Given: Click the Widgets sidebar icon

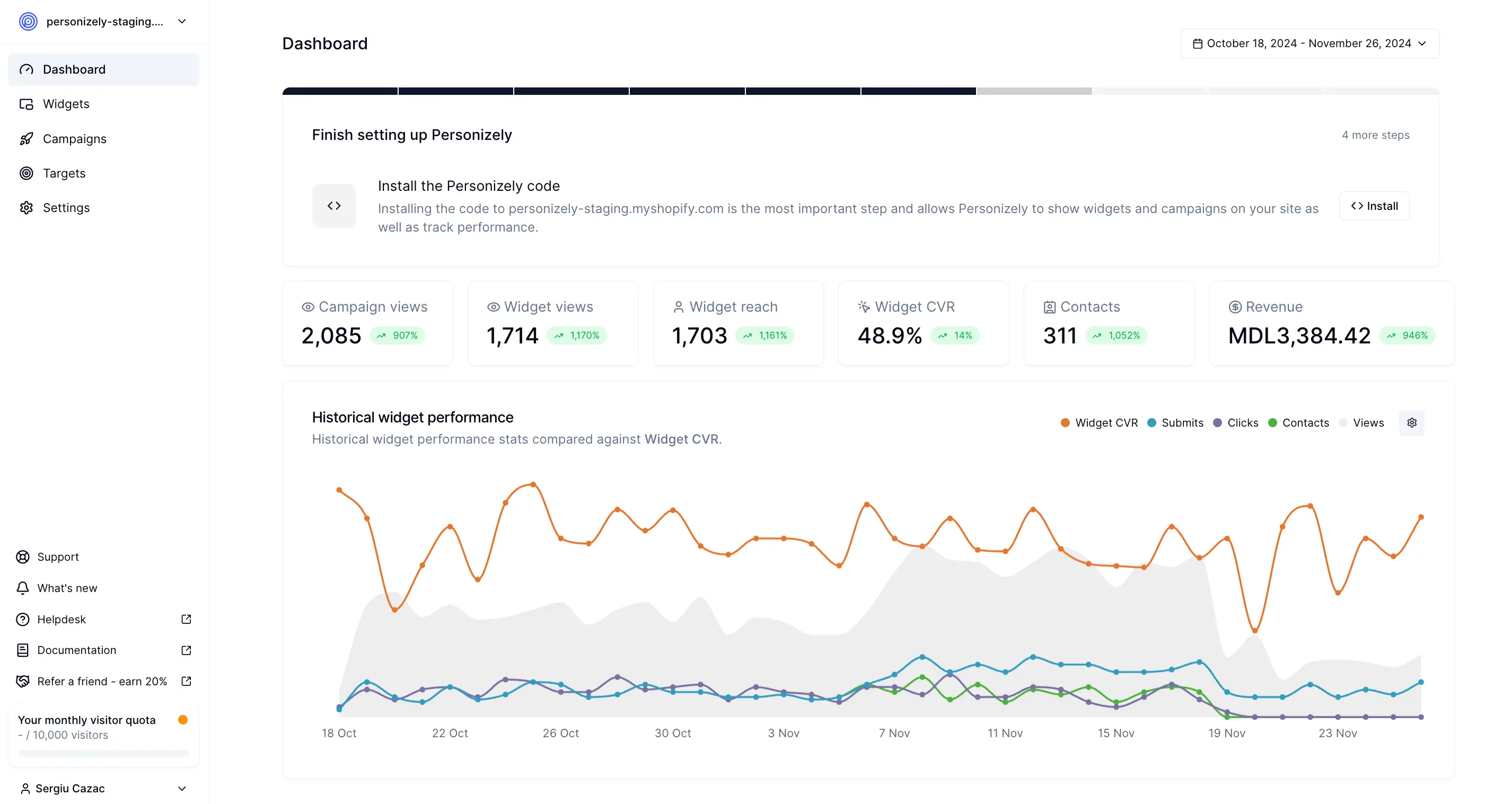Looking at the screenshot, I should point(27,104).
